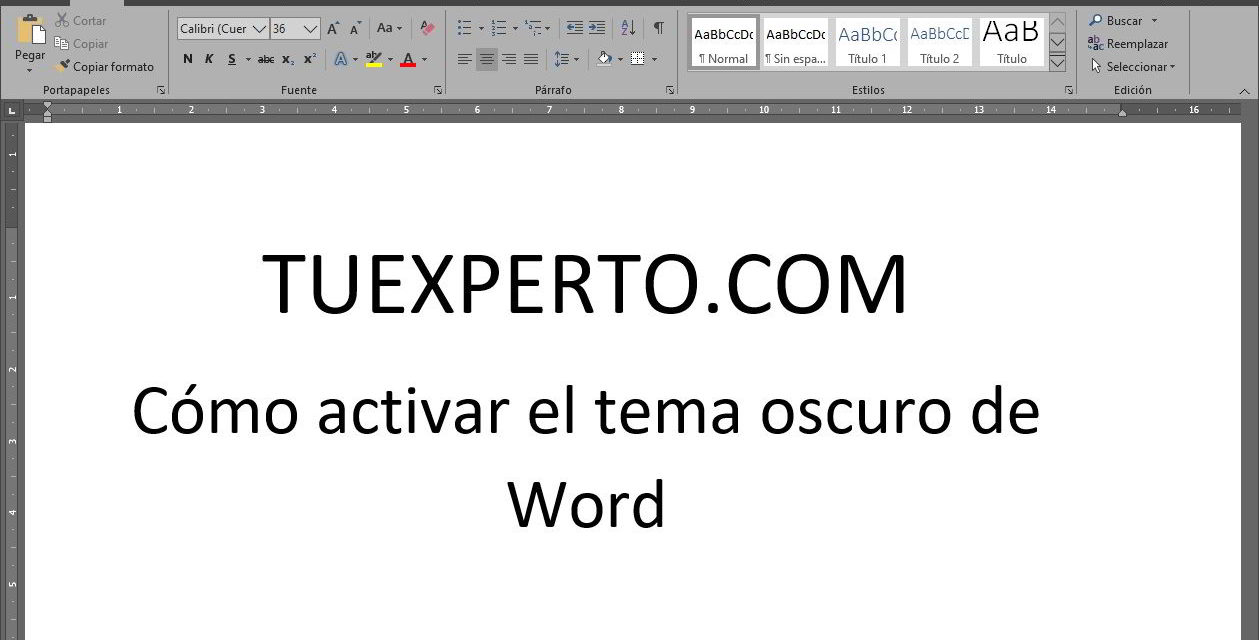1259x640 pixels.
Task: Apply subscript formatting
Action: coord(288,60)
